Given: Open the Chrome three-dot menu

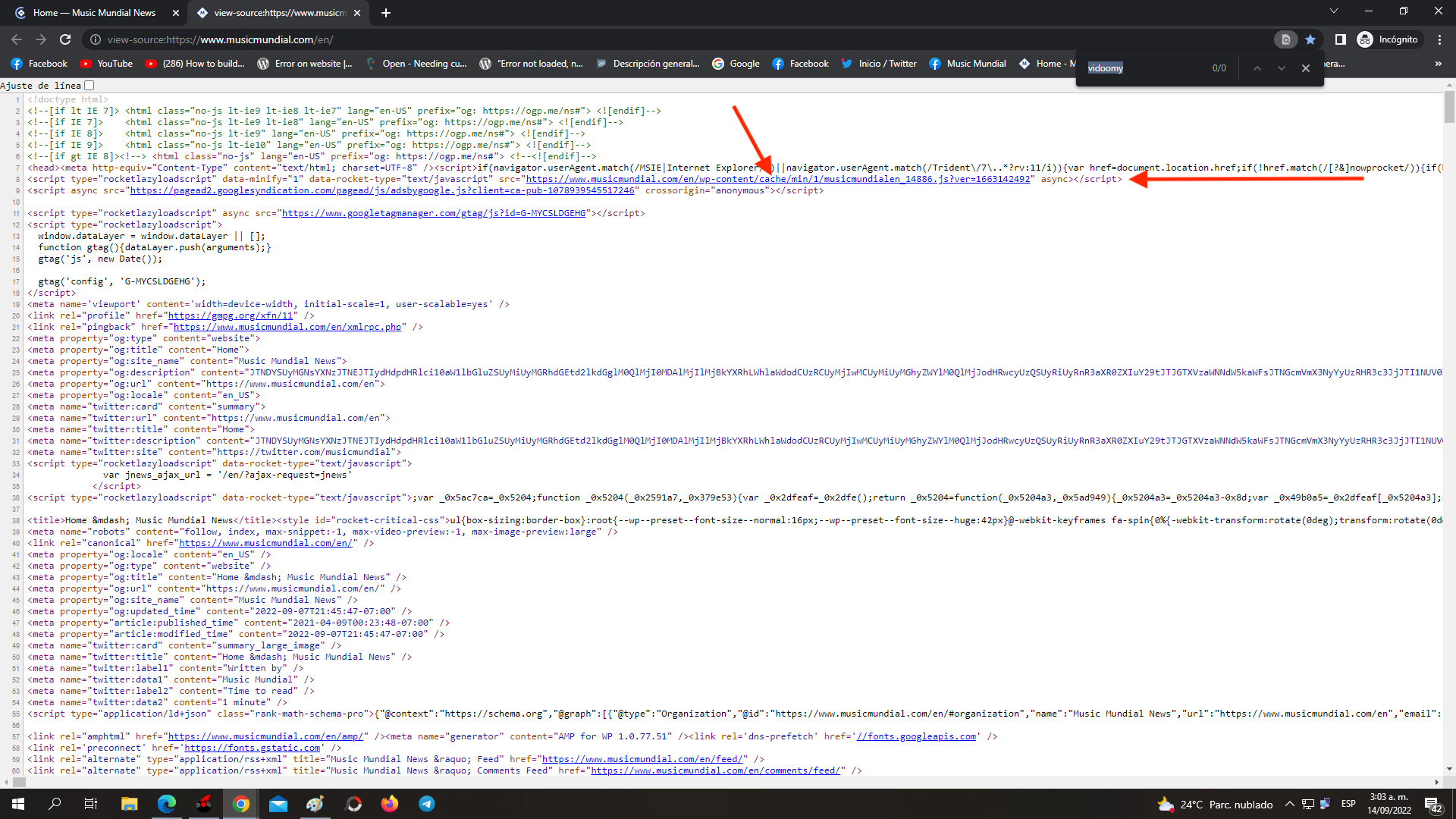Looking at the screenshot, I should (x=1440, y=39).
